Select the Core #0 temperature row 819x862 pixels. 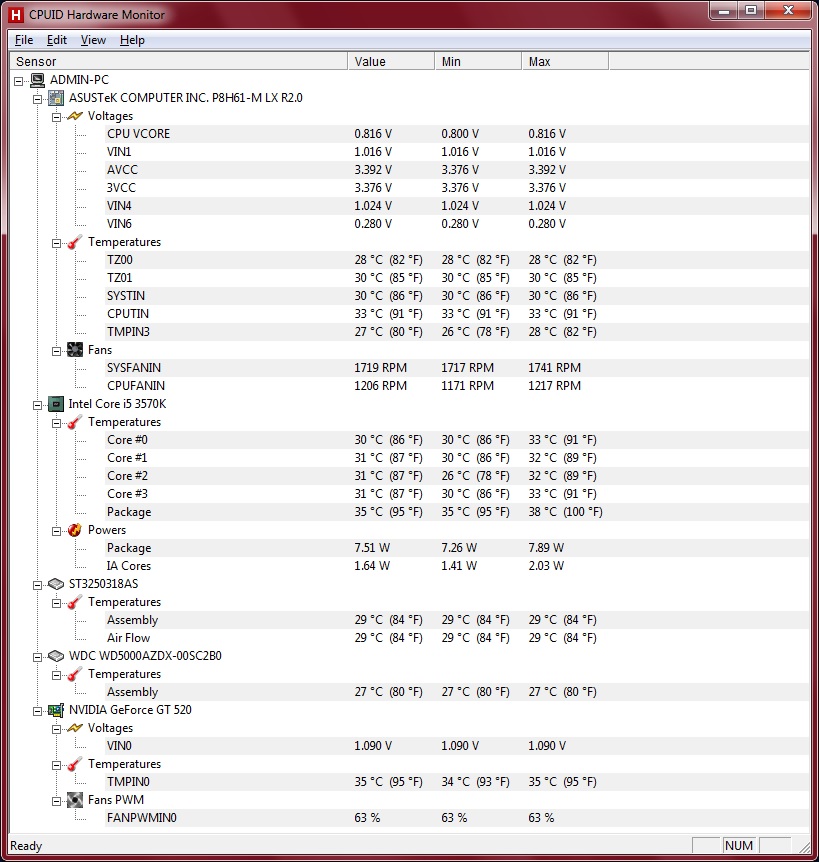click(x=456, y=440)
